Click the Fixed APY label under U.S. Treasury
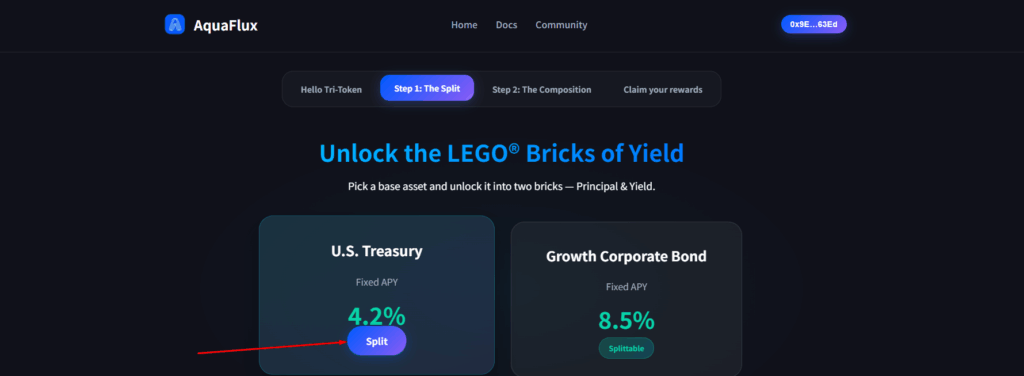The image size is (1024, 376). pos(377,282)
